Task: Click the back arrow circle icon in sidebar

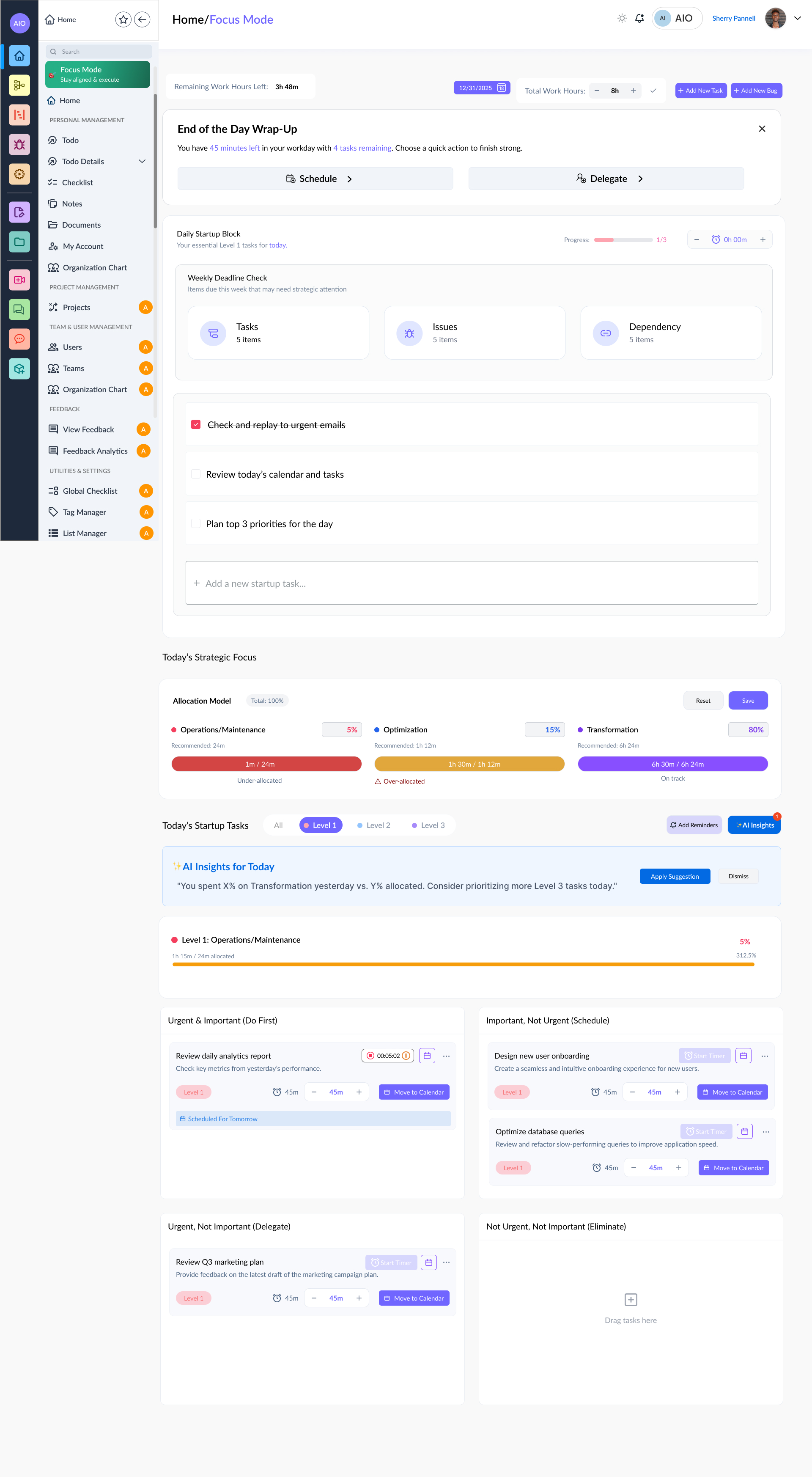Action: [x=142, y=19]
